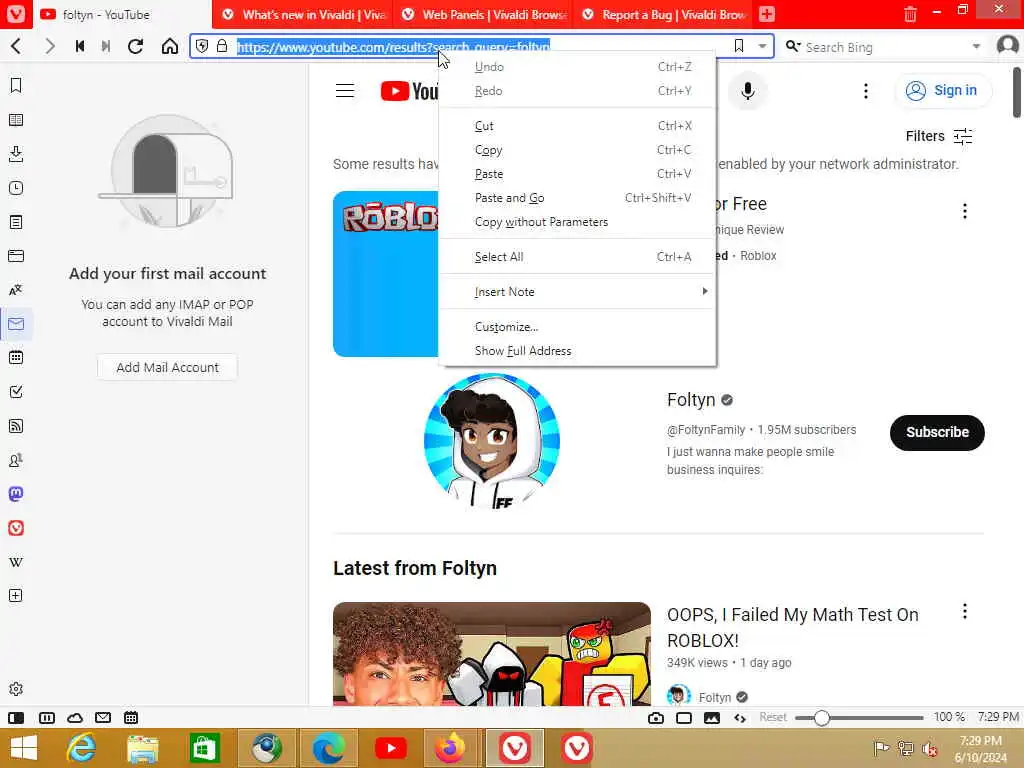Expand the Insert Note submenu
Screen dimensions: 1024x768
point(578,292)
